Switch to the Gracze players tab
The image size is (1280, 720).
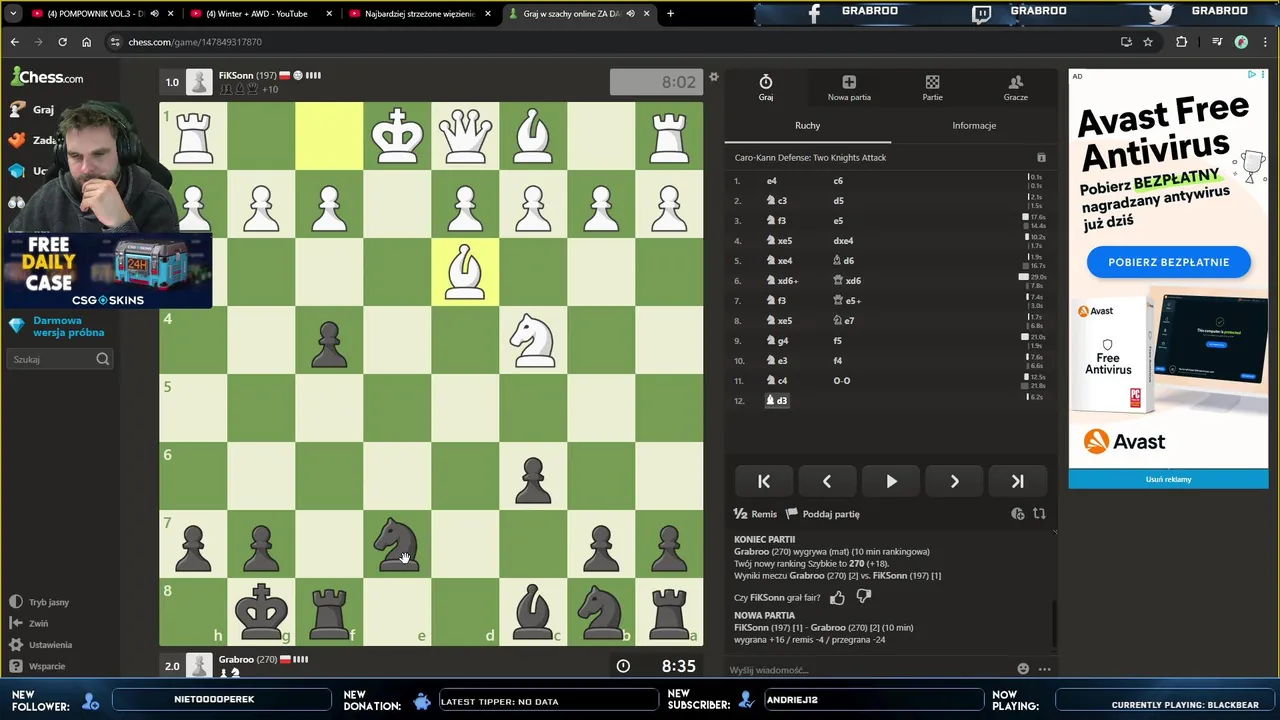tap(1015, 88)
